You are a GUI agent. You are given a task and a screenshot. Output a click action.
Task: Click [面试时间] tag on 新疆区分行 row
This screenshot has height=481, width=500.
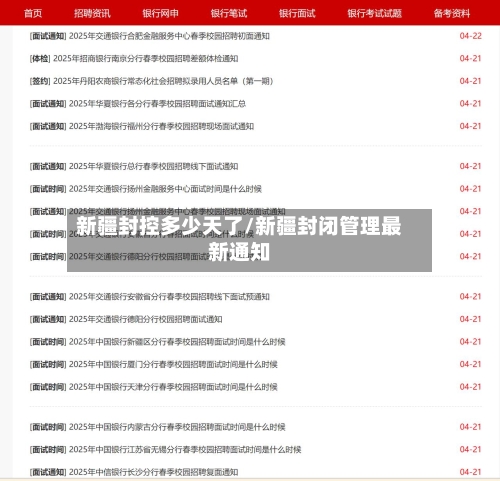click(x=48, y=342)
